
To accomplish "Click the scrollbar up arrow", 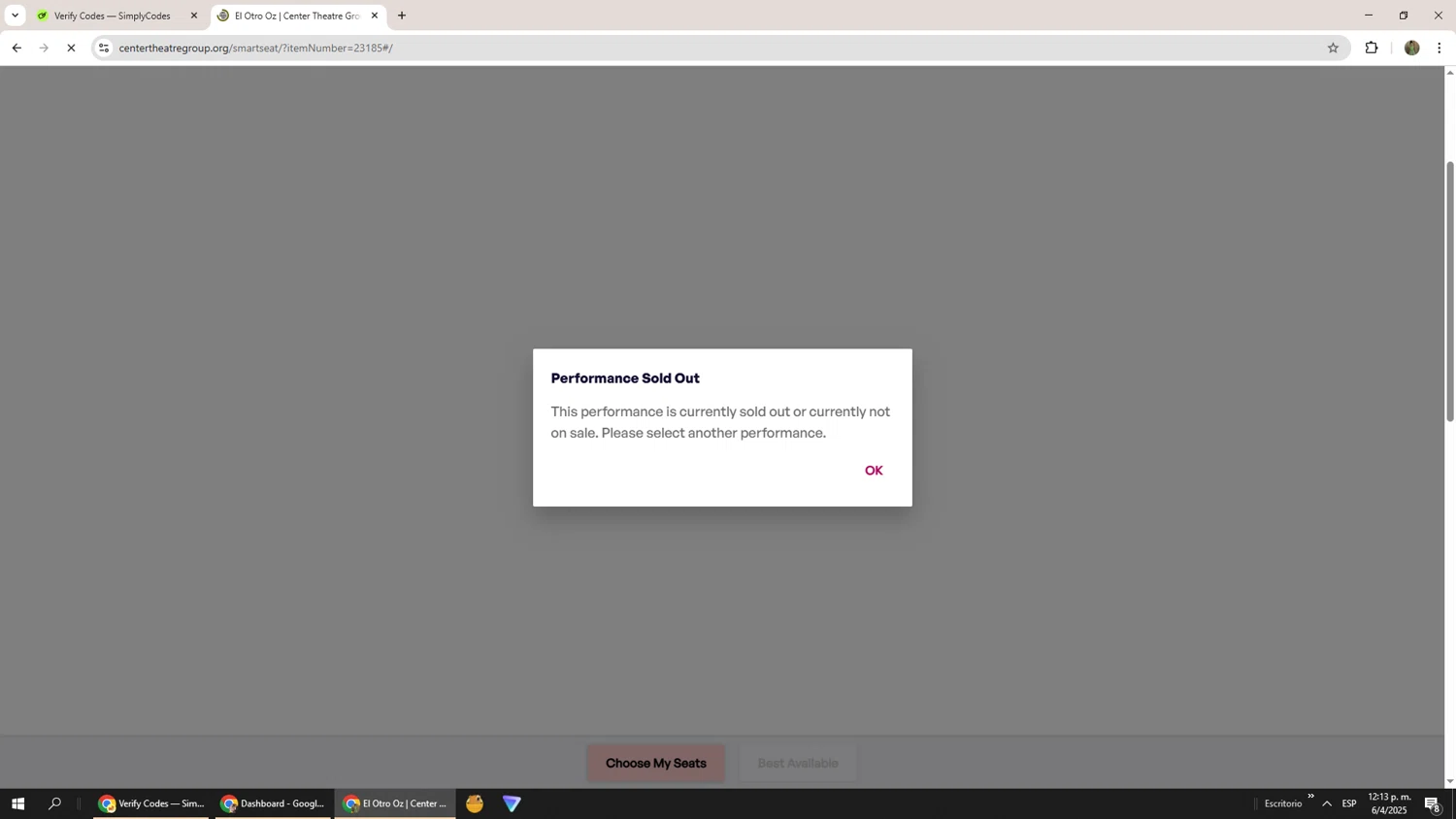I will (x=1450, y=72).
